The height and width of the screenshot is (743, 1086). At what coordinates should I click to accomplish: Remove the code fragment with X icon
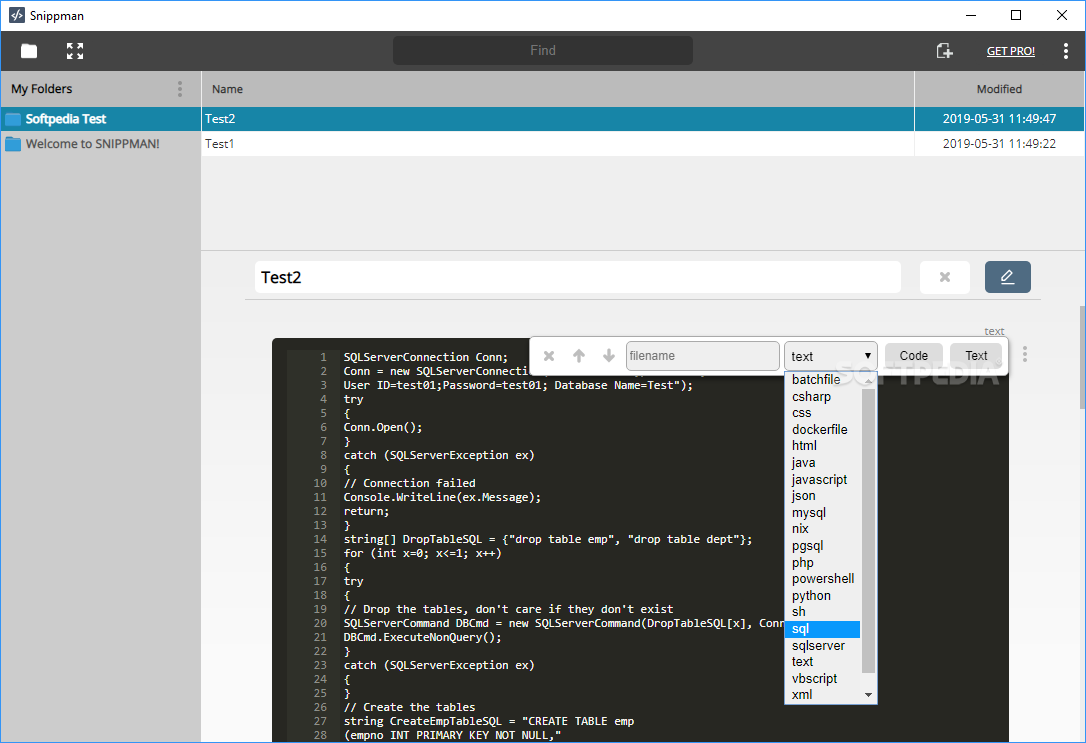pyautogui.click(x=549, y=356)
